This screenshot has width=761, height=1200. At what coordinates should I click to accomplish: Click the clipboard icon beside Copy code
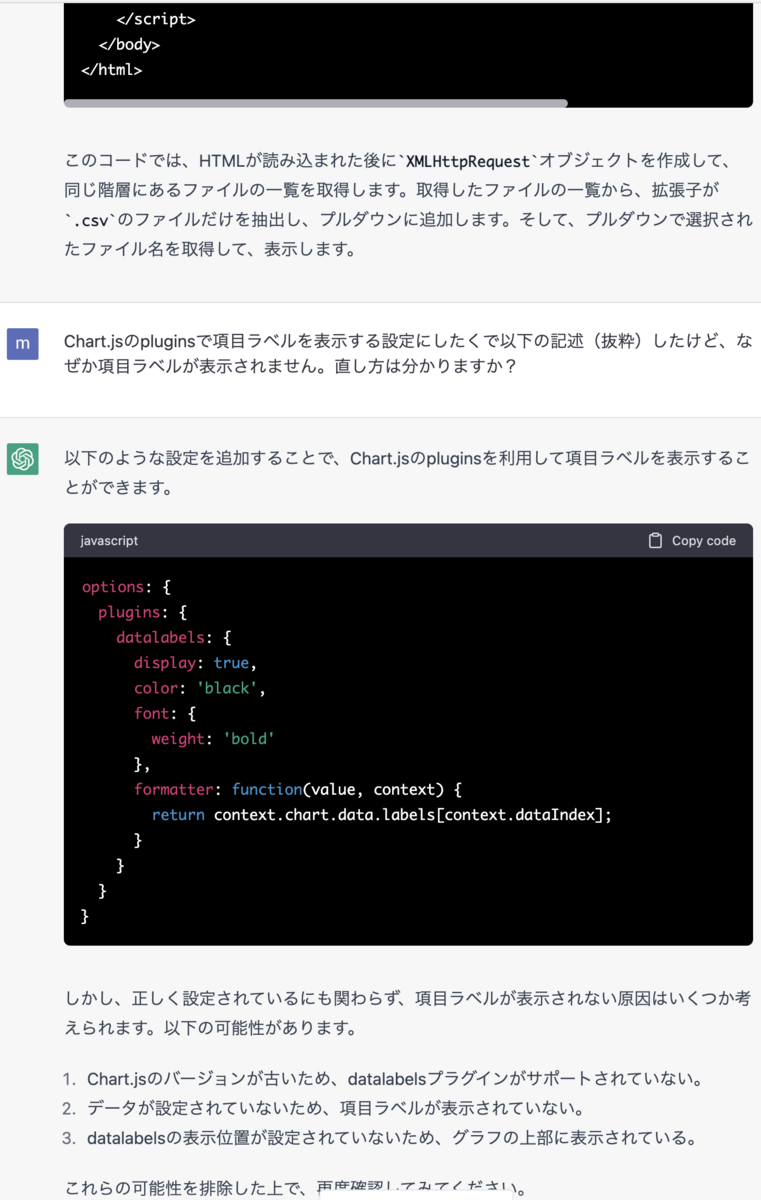[655, 540]
